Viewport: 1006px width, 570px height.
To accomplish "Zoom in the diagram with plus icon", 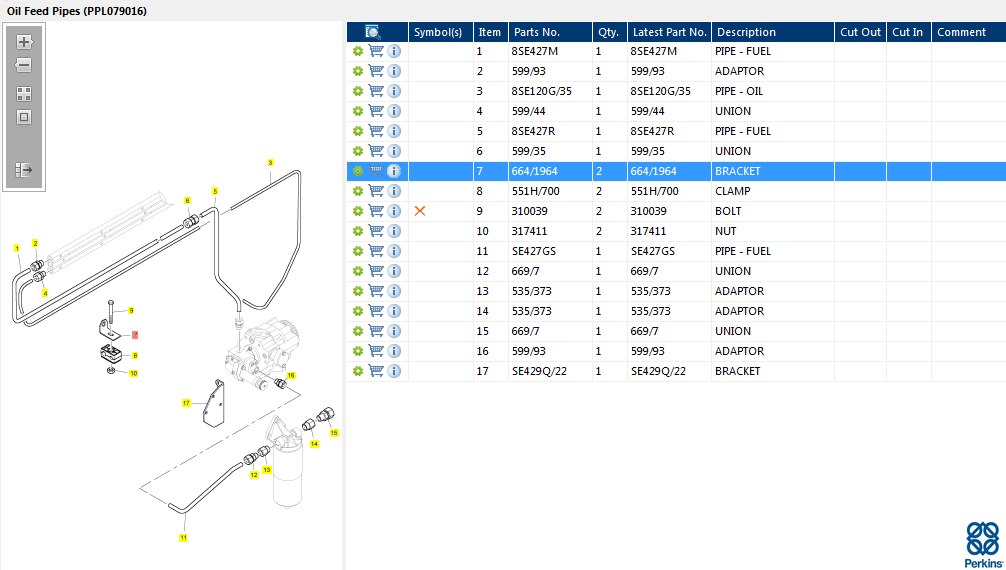I will pyautogui.click(x=24, y=42).
